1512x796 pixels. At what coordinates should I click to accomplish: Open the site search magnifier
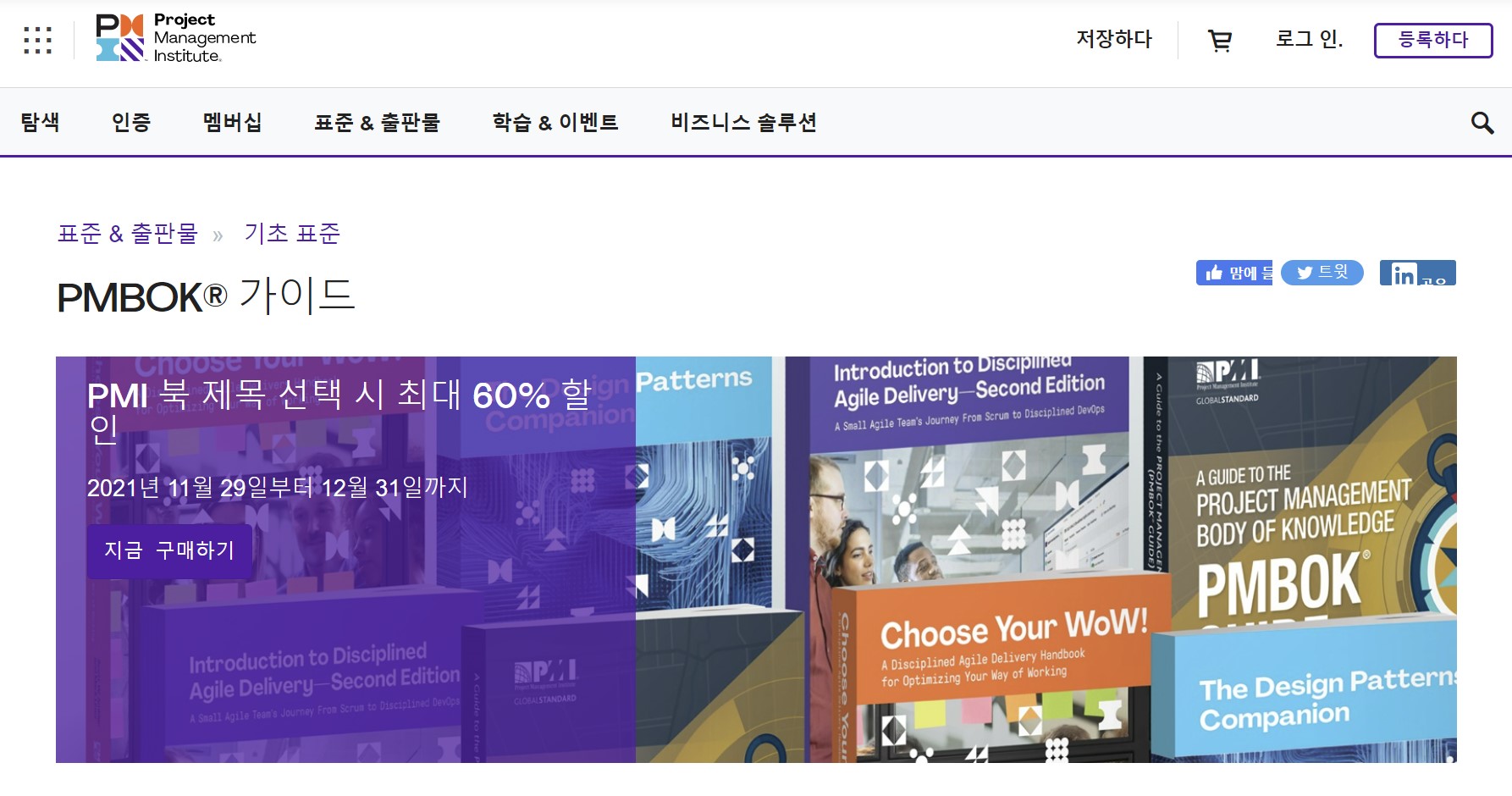click(1482, 123)
